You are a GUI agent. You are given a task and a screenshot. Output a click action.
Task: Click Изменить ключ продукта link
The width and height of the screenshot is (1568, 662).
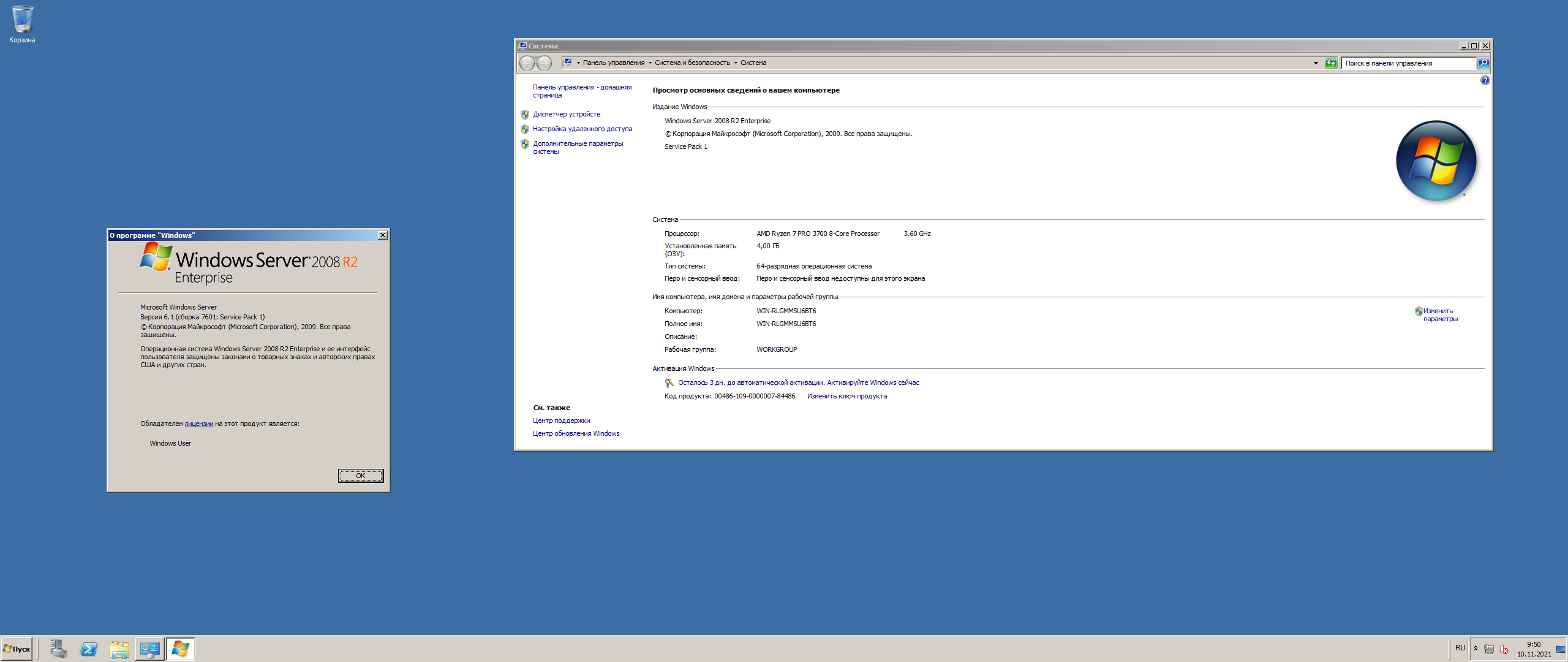tap(846, 397)
